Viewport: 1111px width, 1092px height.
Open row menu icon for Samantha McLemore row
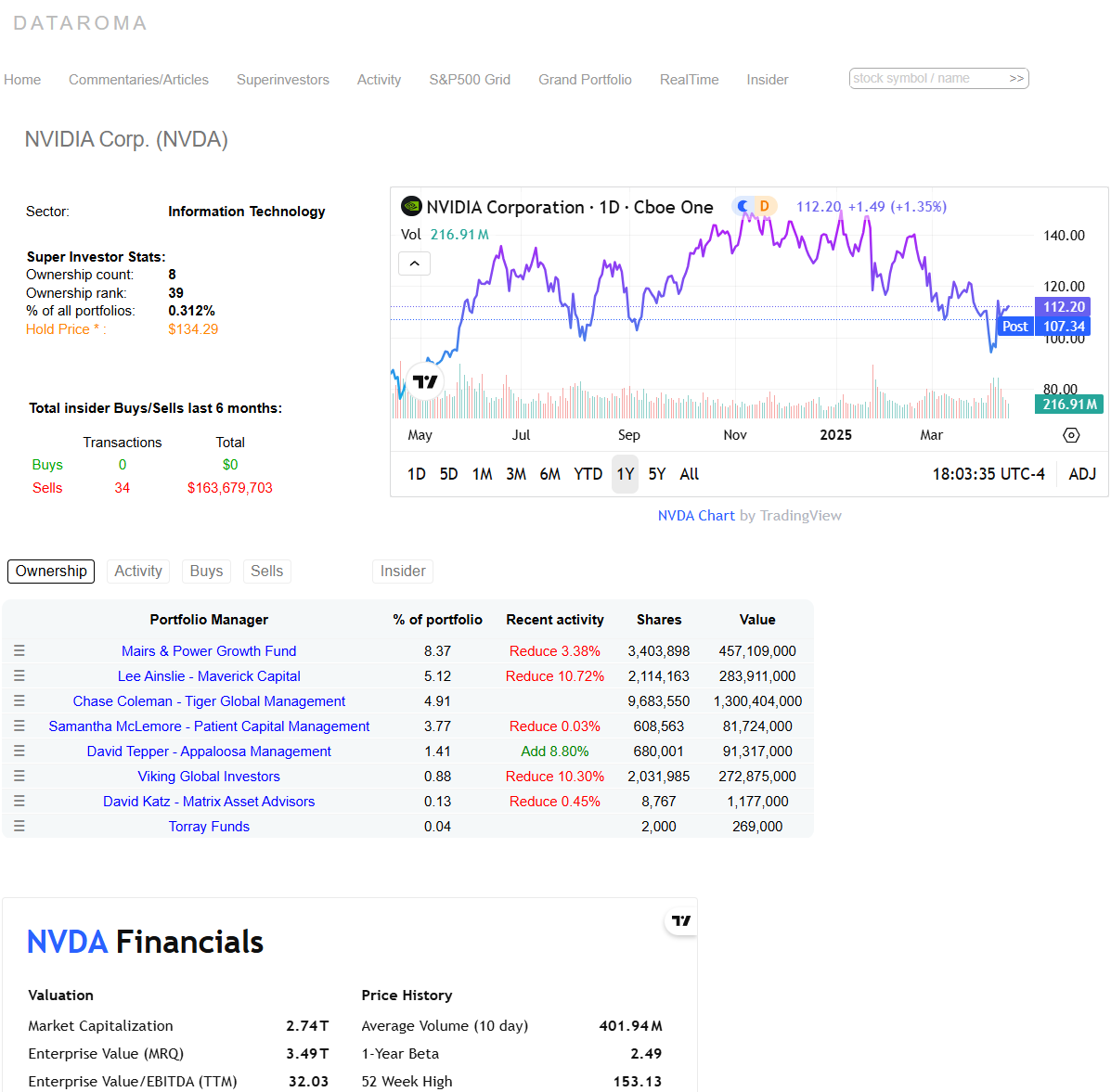(x=19, y=726)
